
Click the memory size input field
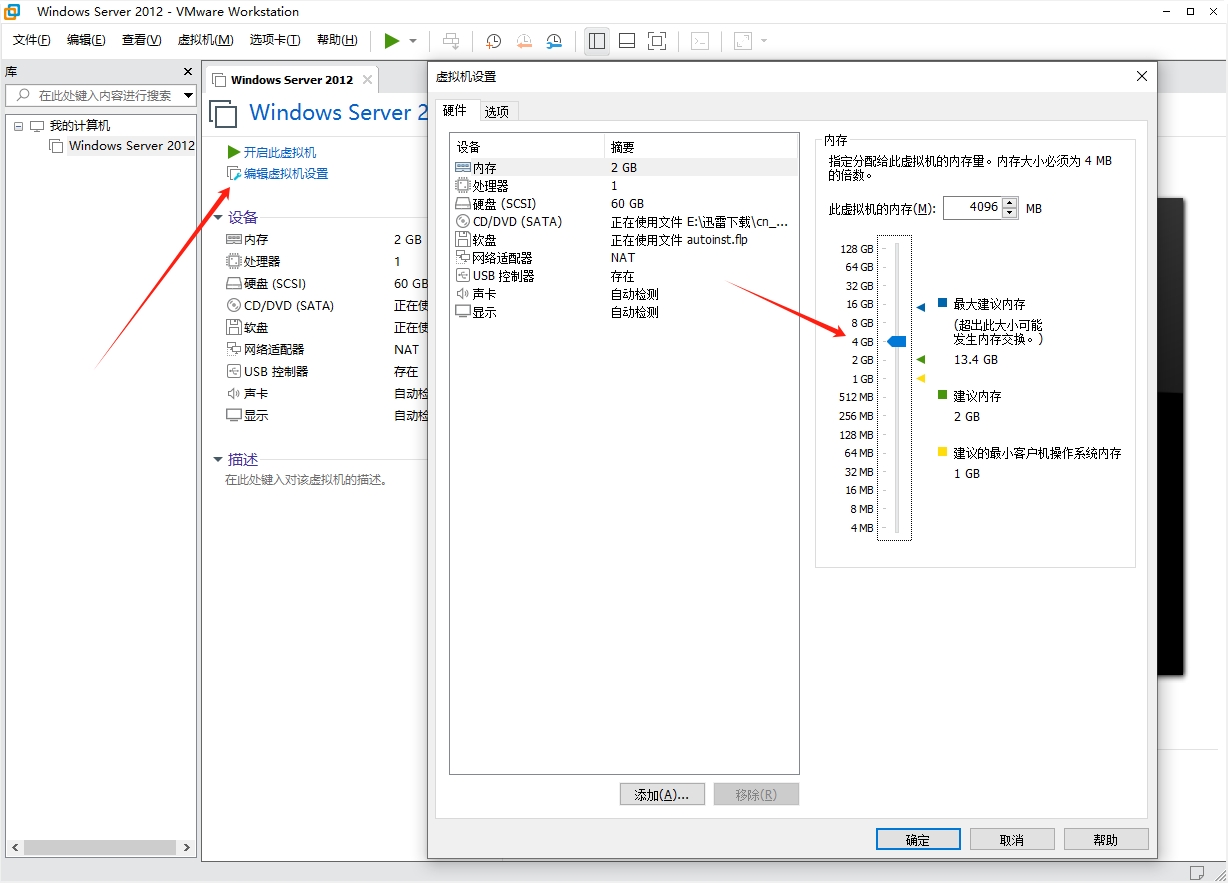(x=970, y=208)
